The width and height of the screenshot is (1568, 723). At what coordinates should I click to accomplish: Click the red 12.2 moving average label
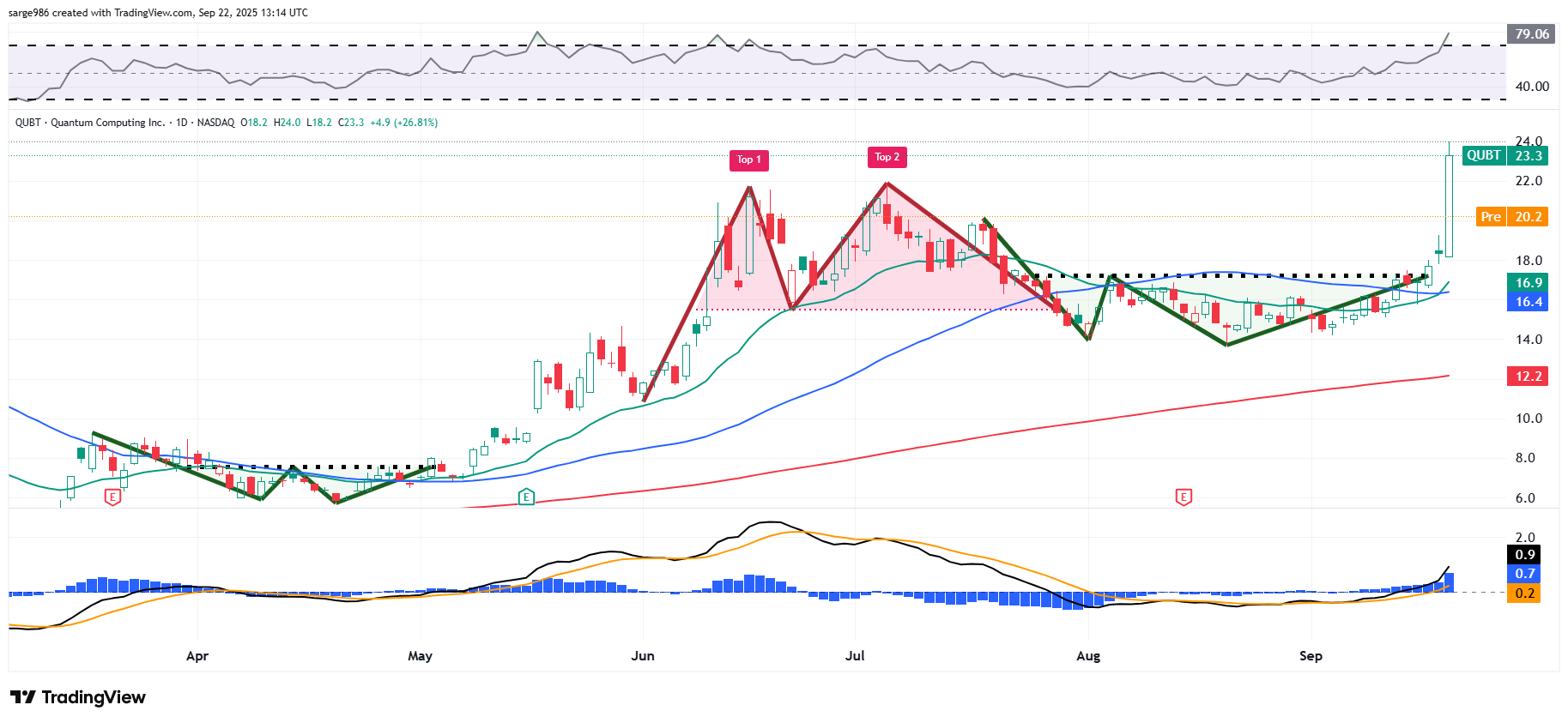(1528, 377)
